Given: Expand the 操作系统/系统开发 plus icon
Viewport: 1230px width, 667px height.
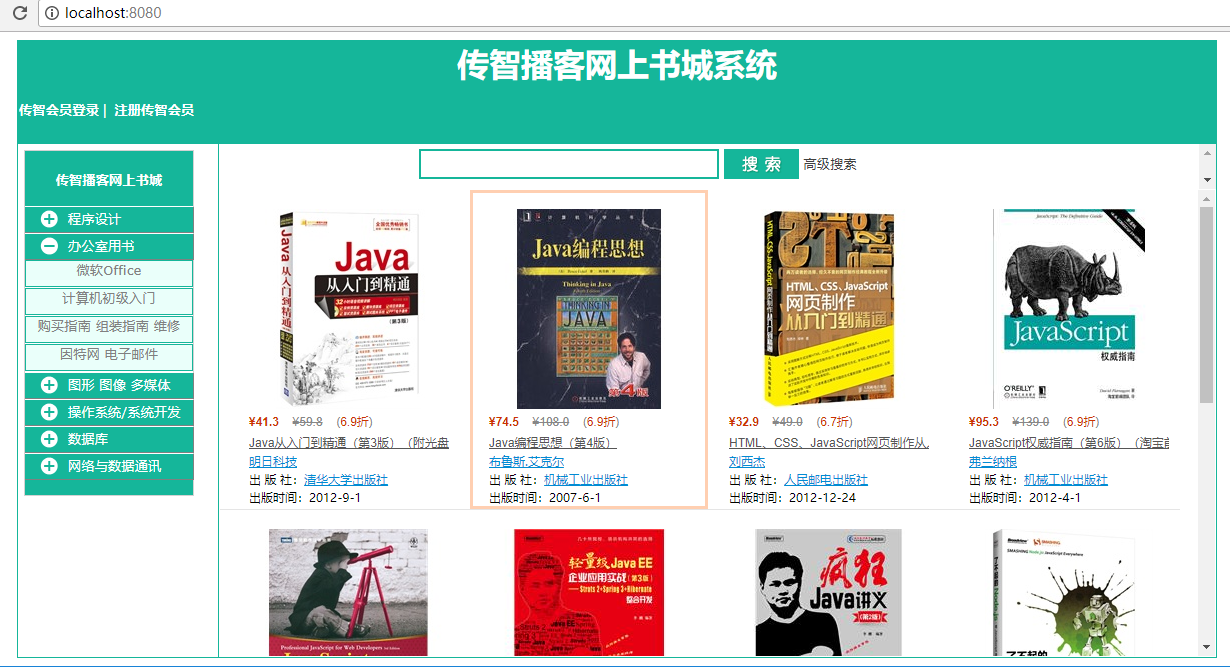Looking at the screenshot, I should click(49, 412).
